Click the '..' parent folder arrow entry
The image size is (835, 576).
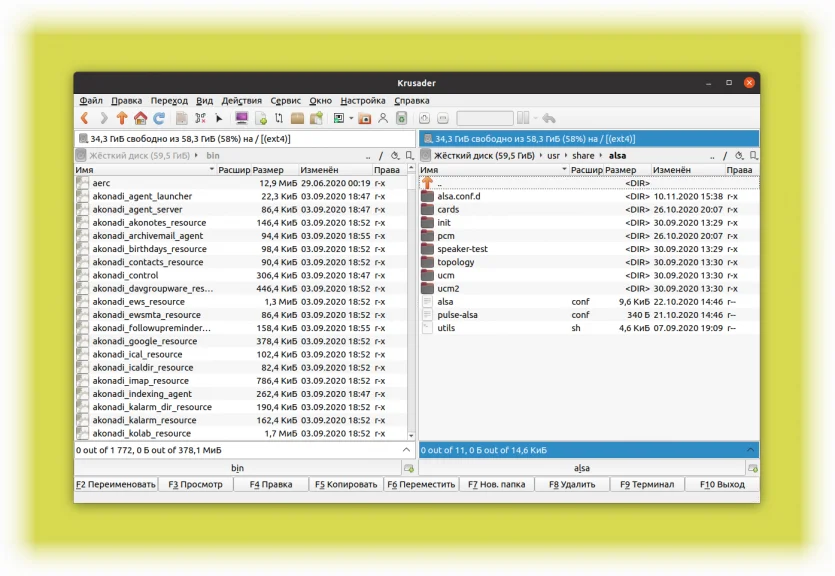click(428, 183)
